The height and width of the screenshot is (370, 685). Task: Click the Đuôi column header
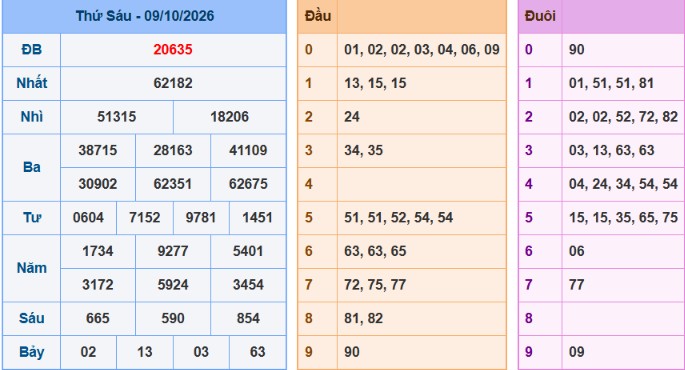pos(540,16)
